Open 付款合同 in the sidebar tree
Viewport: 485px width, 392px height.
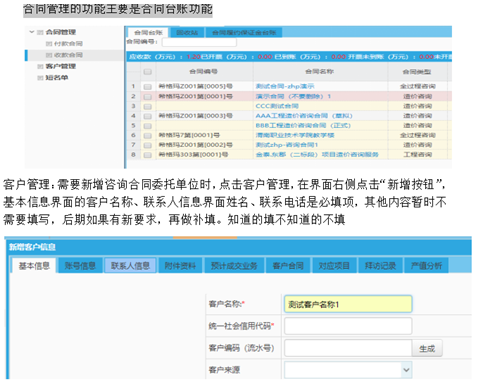pos(68,44)
